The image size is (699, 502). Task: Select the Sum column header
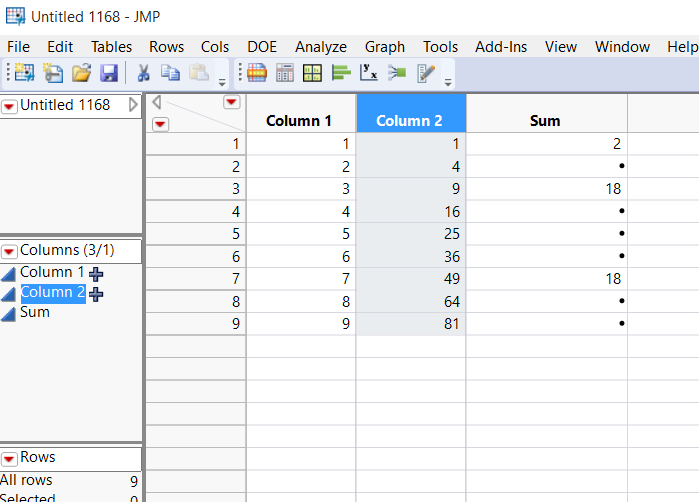(x=545, y=121)
